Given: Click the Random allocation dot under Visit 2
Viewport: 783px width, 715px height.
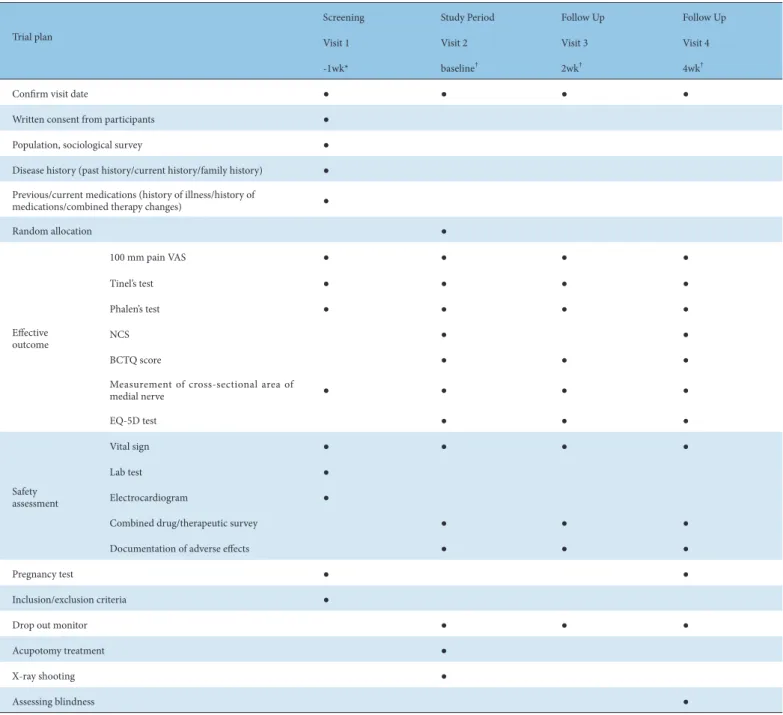Looking at the screenshot, I should (x=444, y=232).
